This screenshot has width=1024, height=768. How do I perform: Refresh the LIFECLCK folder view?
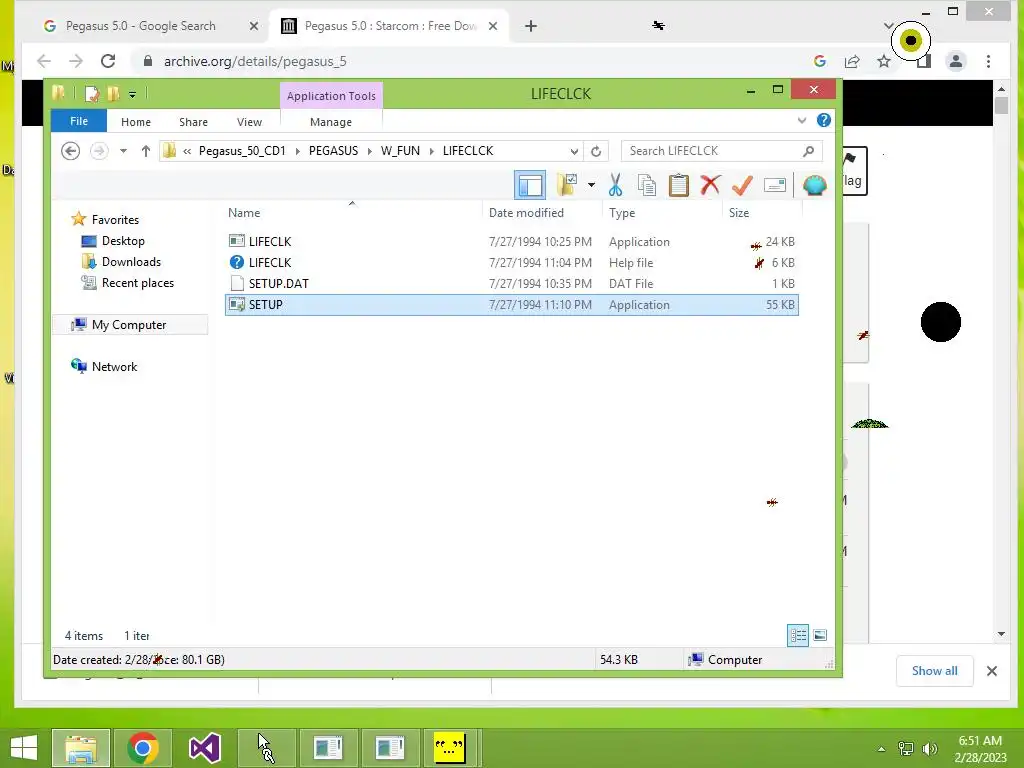(596, 152)
